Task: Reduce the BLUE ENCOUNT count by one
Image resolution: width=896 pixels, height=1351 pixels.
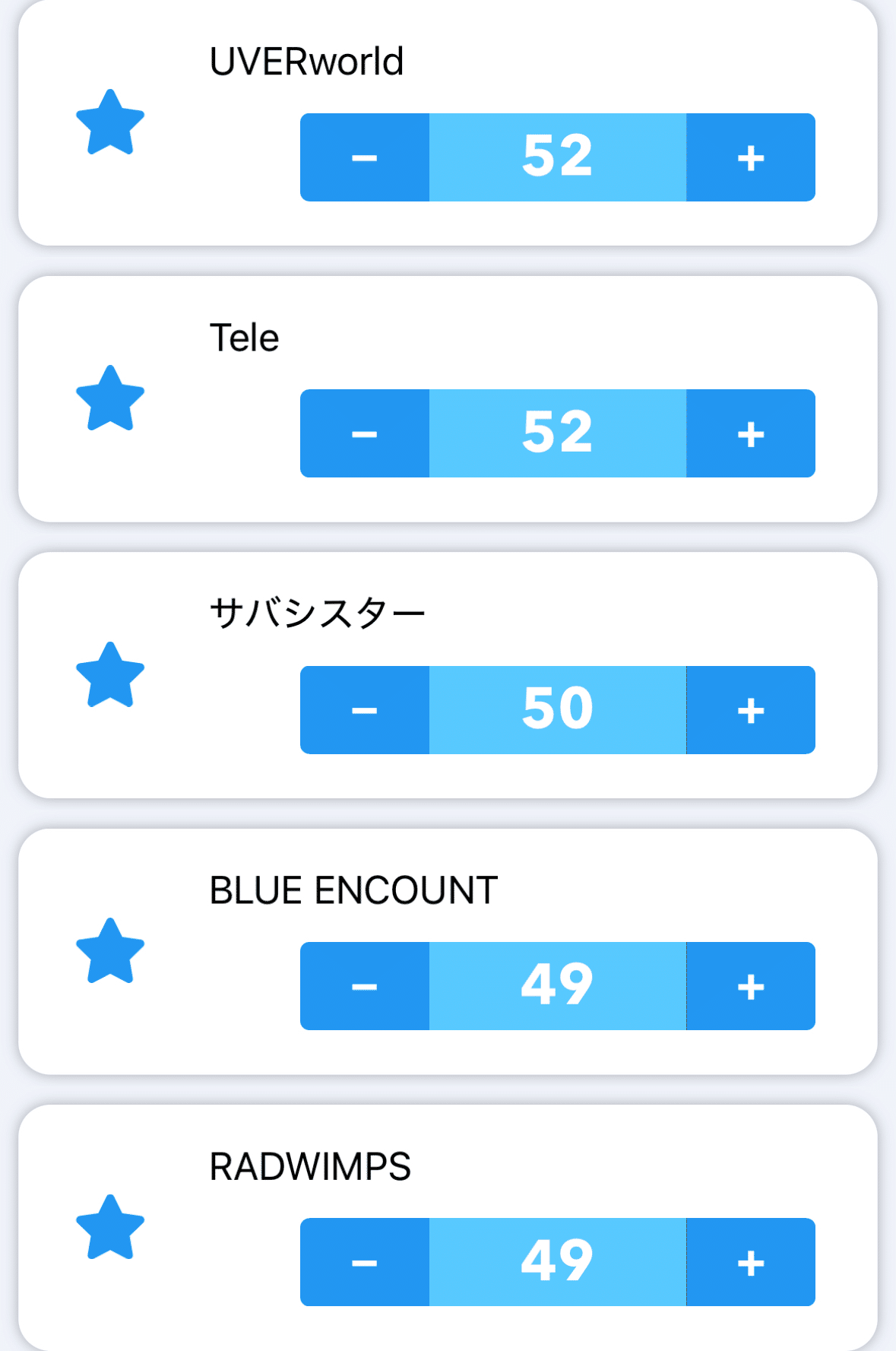Action: tap(365, 986)
